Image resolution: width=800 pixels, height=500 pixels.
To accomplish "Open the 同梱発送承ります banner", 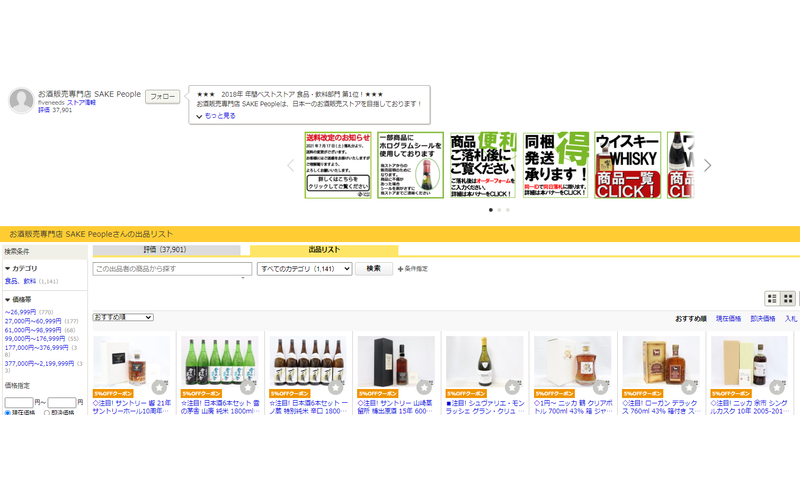I will click(556, 165).
